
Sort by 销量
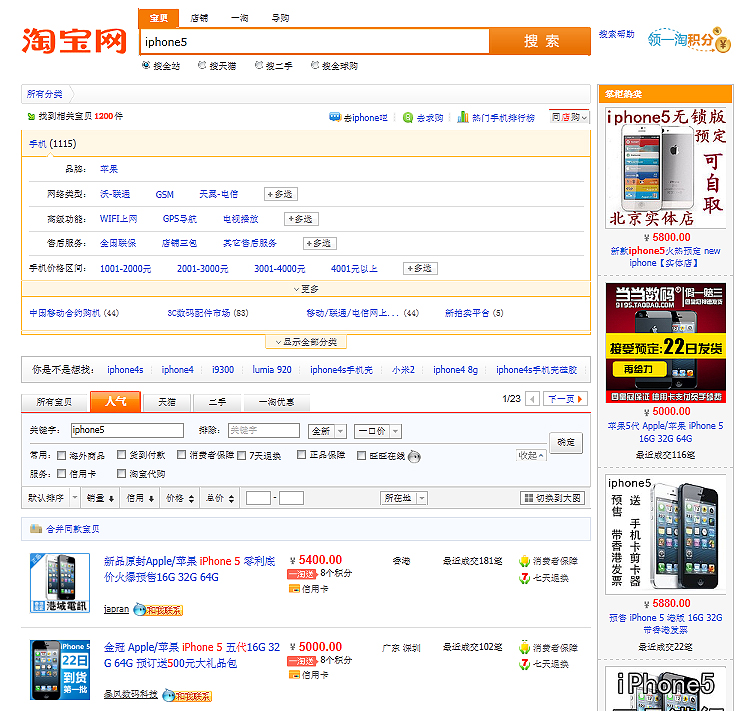click(100, 498)
